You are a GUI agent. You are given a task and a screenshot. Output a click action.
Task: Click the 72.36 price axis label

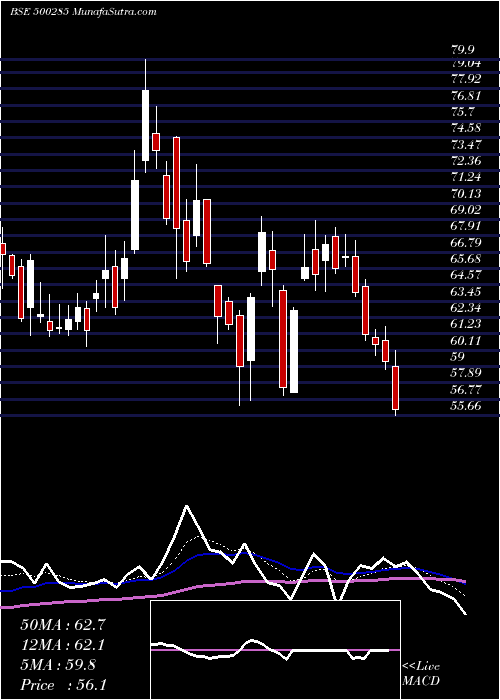(467, 161)
